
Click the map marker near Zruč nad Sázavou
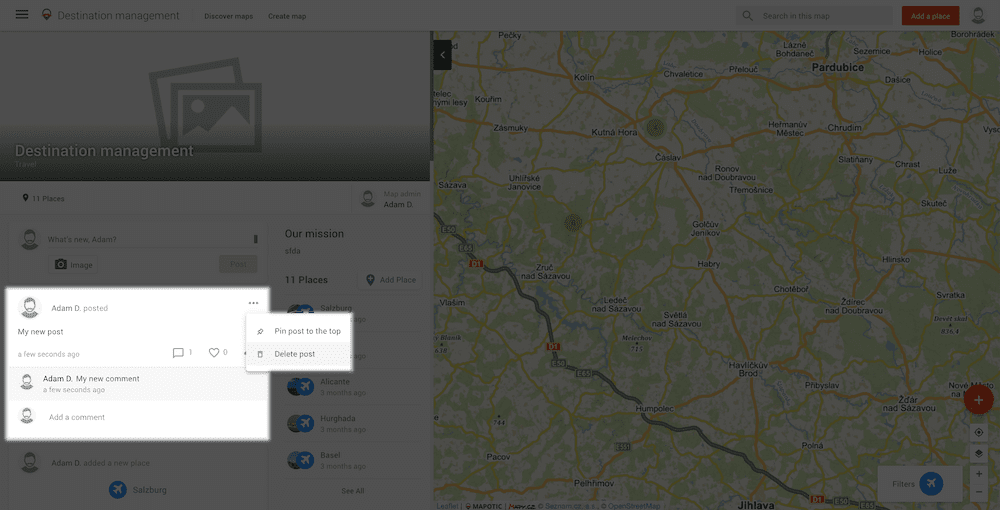pos(573,223)
